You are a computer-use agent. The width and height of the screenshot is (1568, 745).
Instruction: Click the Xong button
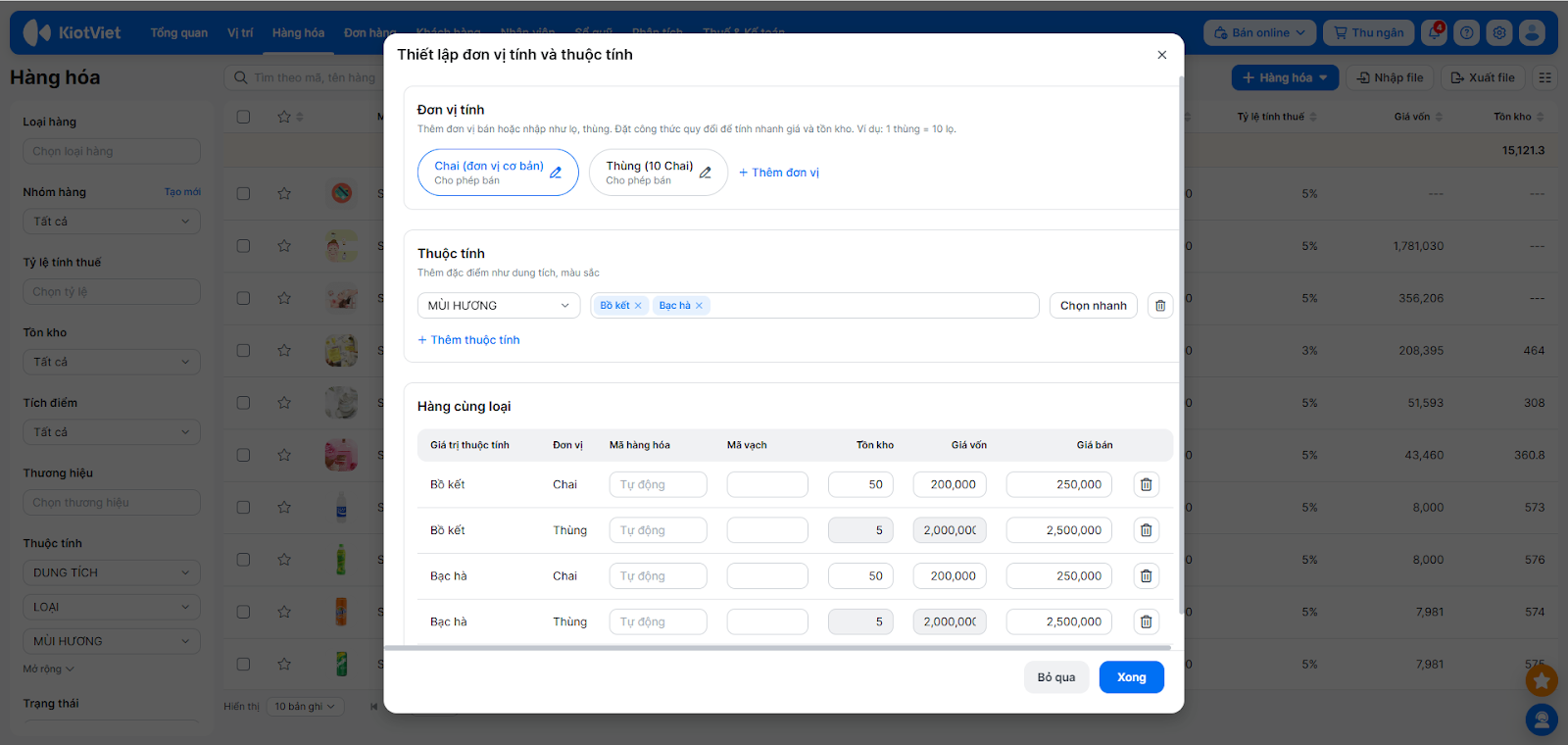(x=1131, y=677)
